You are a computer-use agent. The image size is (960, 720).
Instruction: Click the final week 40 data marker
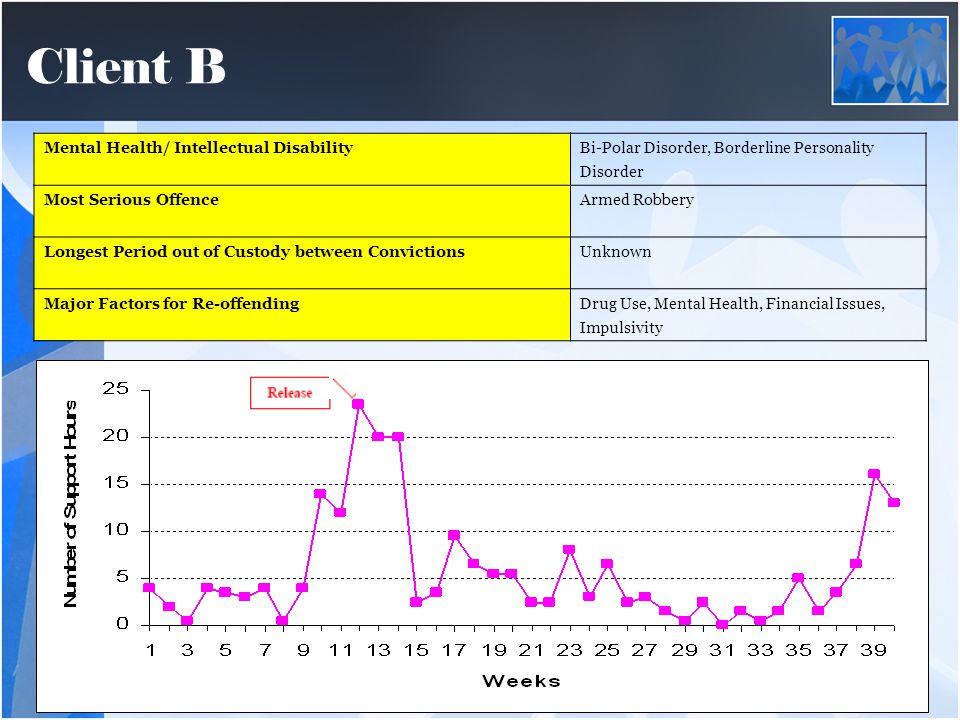(894, 502)
